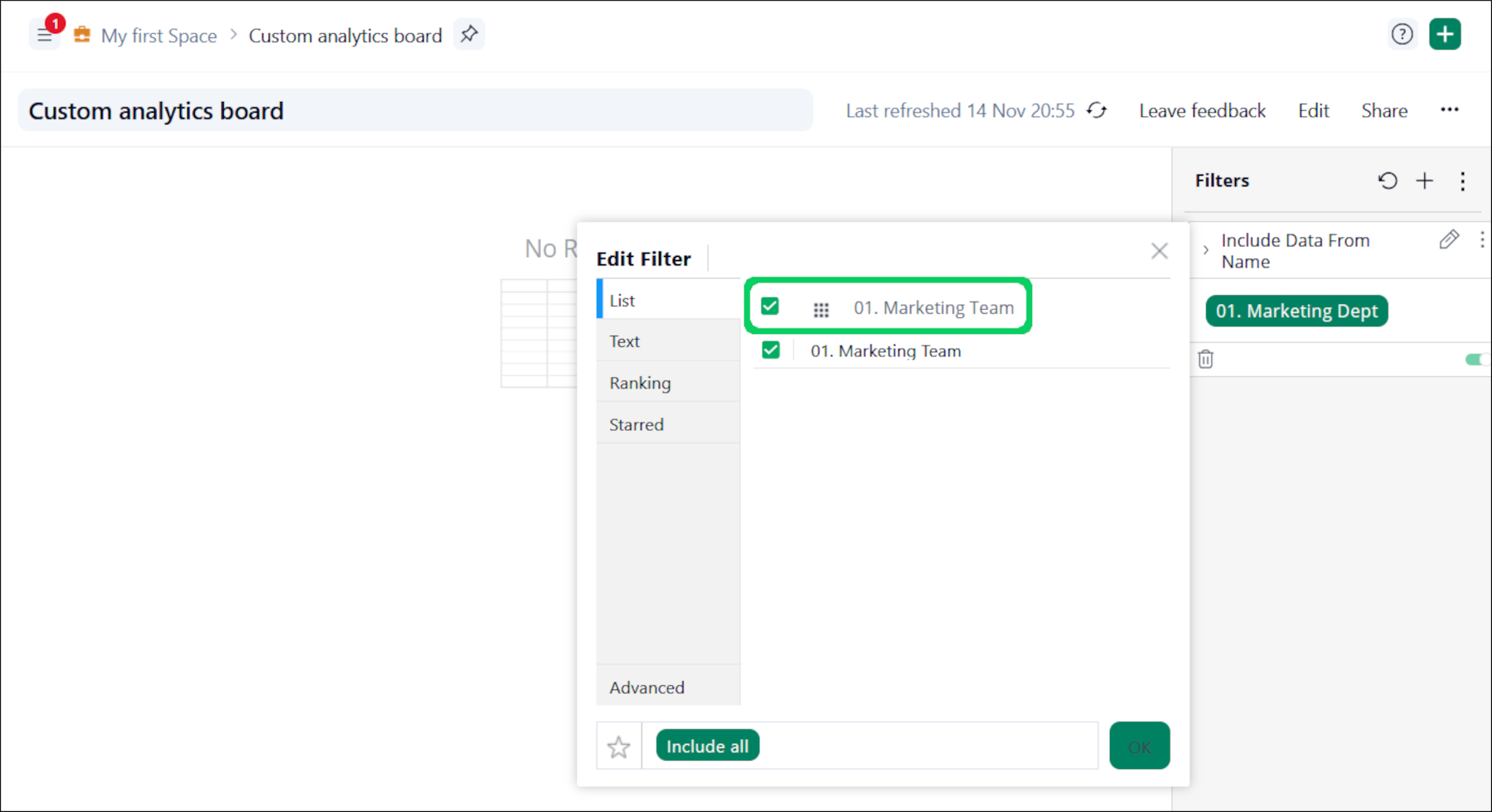The image size is (1492, 812).
Task: Edit the filter using pencil icon
Action: tap(1449, 240)
